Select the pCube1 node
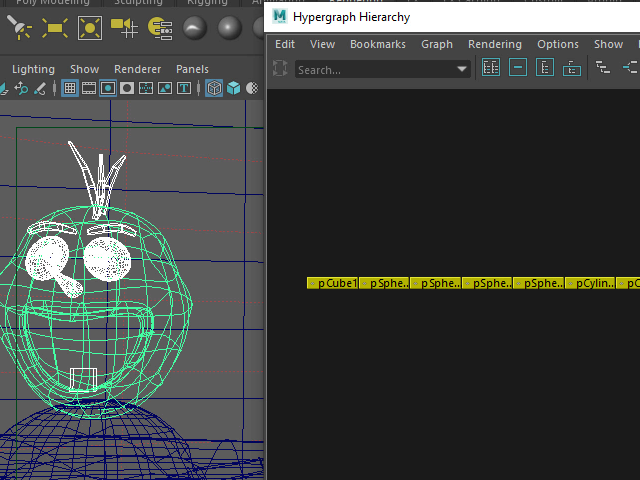This screenshot has height=480, width=640. 332,284
